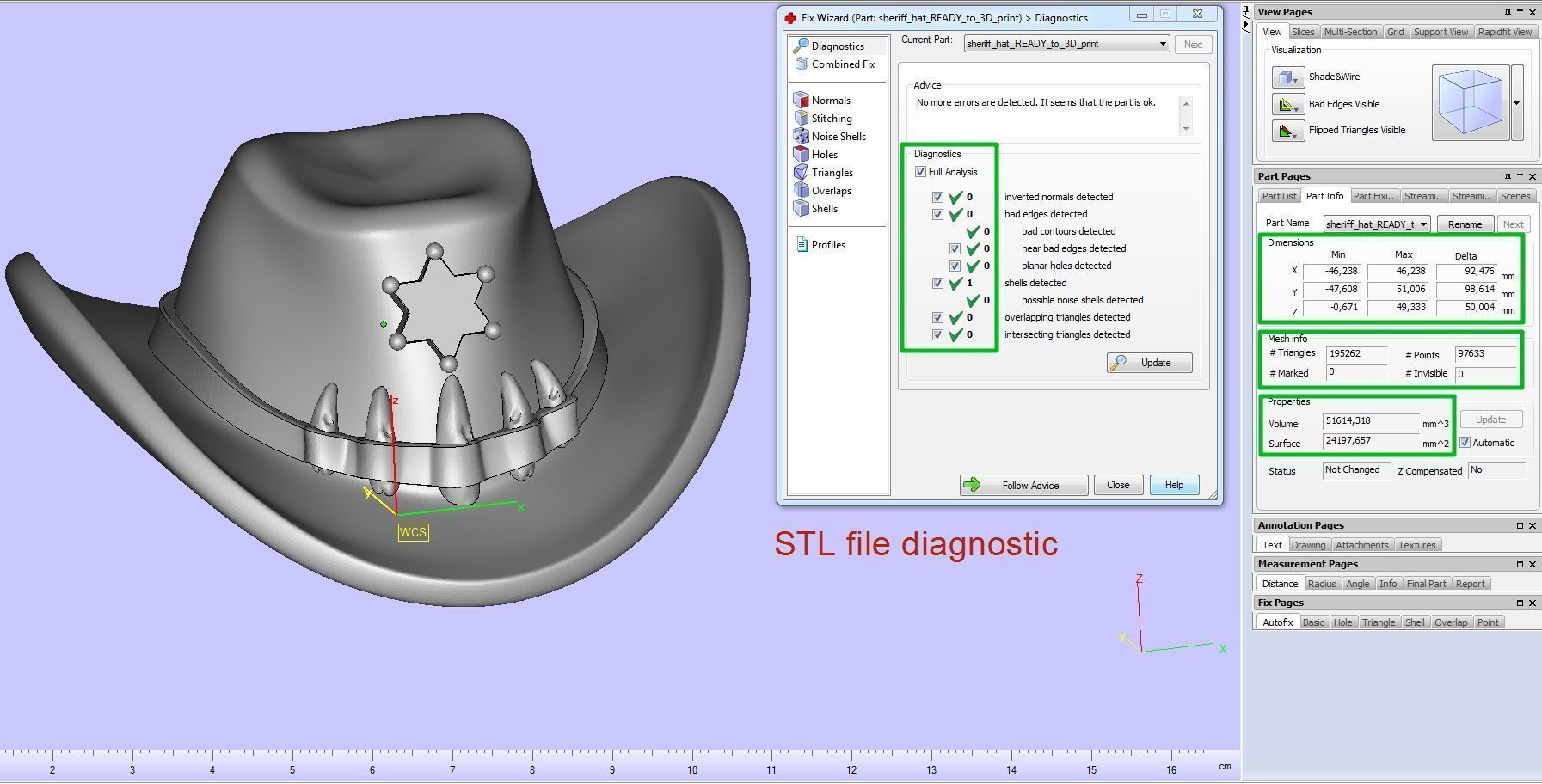Image resolution: width=1542 pixels, height=784 pixels.
Task: Open Overlap tab in Fix Pages
Action: coord(1450,622)
